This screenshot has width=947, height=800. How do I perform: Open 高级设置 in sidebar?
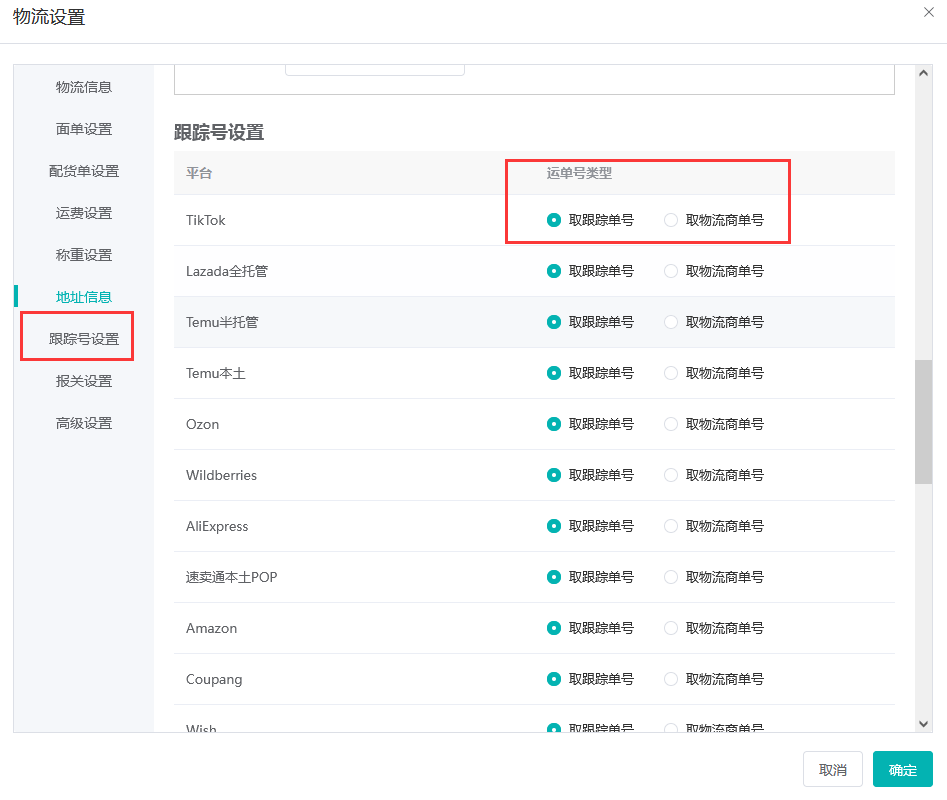(x=84, y=423)
